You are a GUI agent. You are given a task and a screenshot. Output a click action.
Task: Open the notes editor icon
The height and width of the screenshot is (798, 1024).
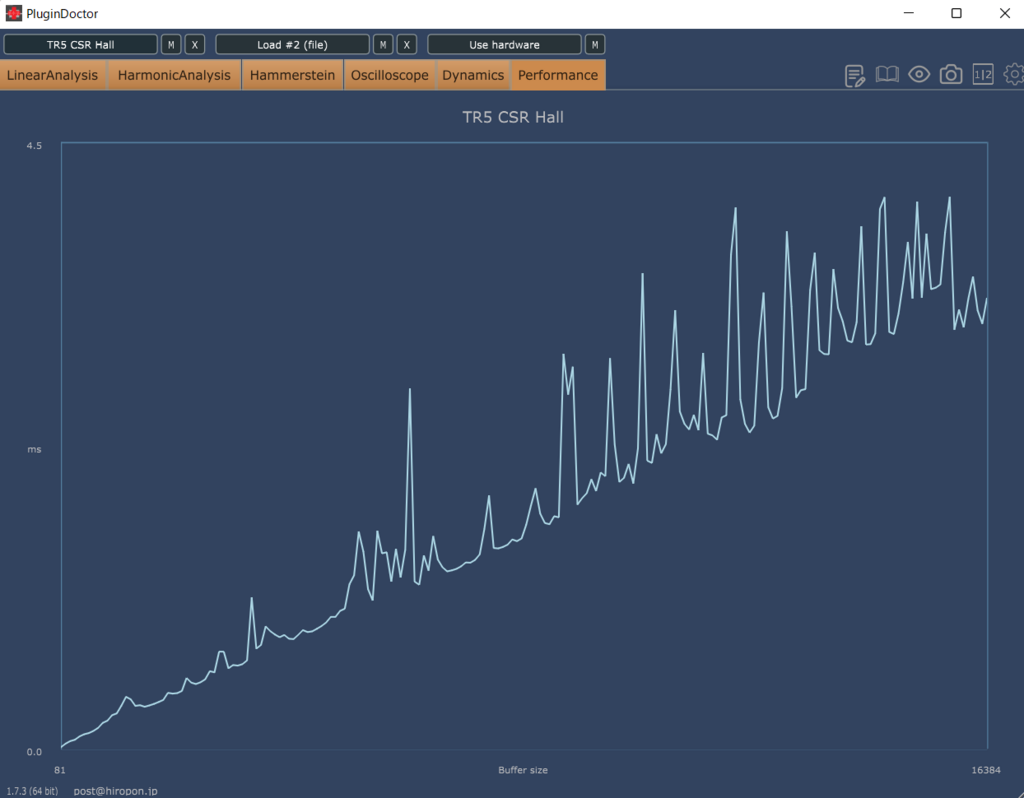tap(854, 76)
